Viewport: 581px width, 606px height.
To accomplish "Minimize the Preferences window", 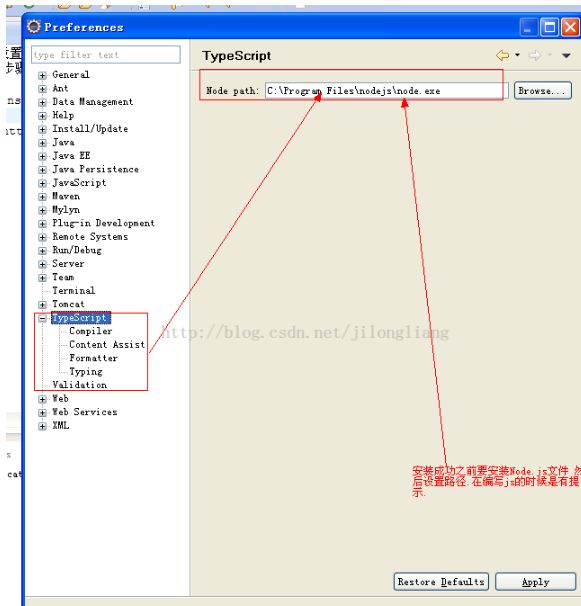I will pyautogui.click(x=528, y=27).
